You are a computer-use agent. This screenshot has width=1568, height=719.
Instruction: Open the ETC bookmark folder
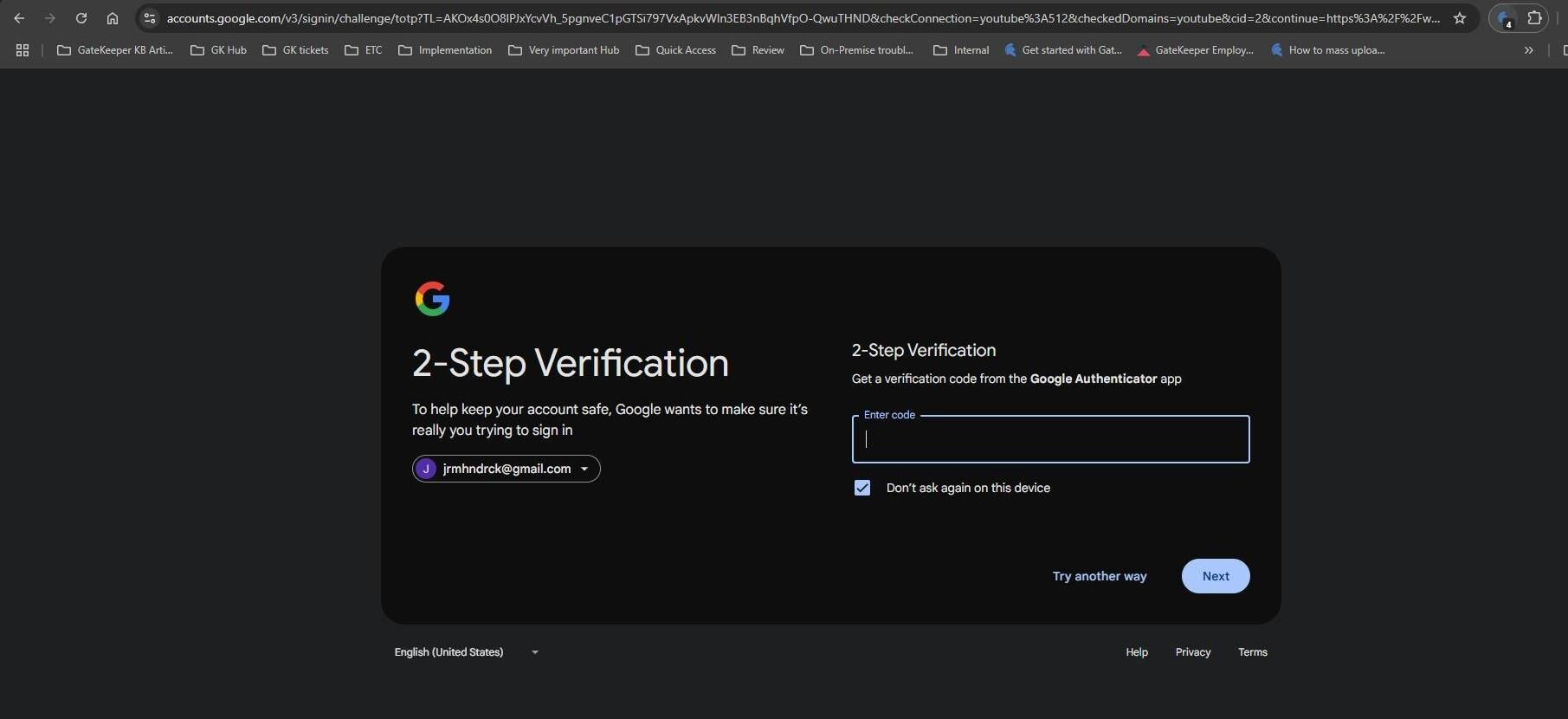(364, 50)
